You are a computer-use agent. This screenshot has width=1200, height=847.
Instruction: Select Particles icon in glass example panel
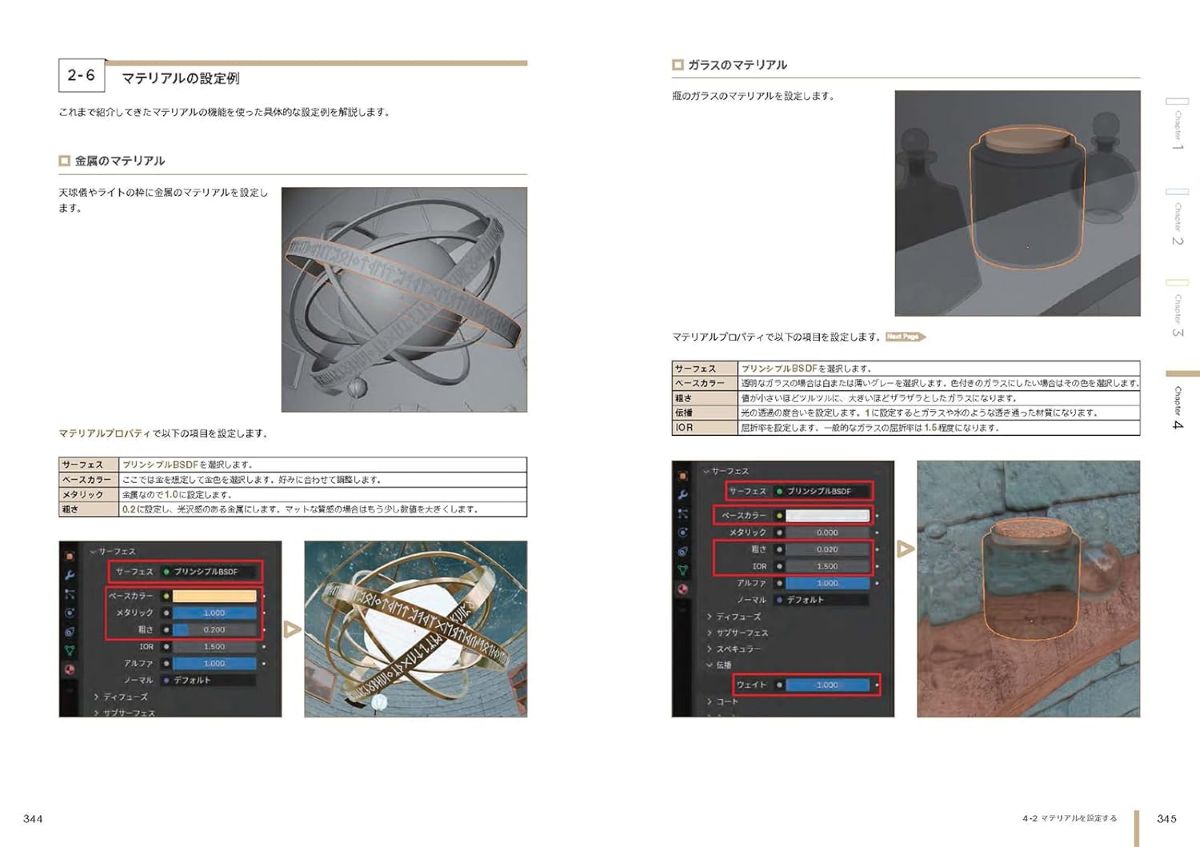click(x=683, y=513)
